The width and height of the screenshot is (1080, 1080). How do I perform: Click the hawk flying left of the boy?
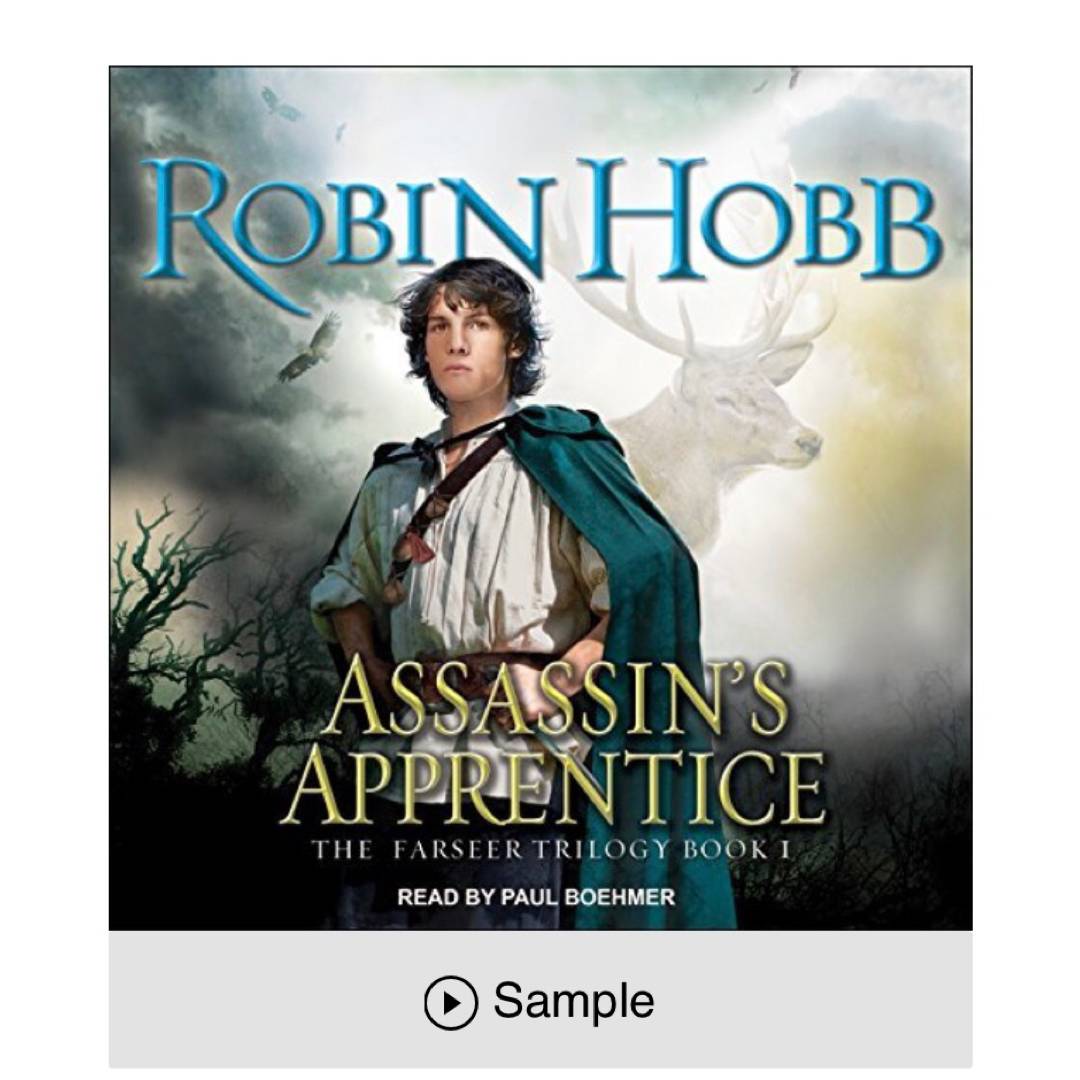coord(309,347)
